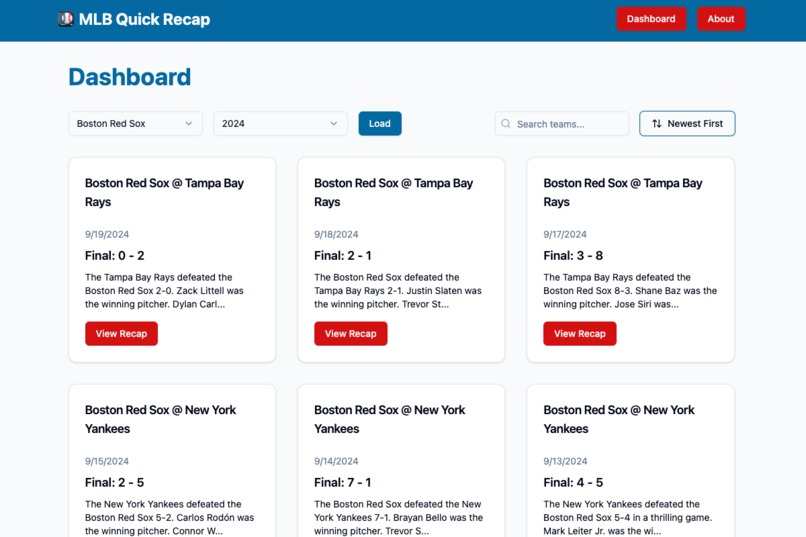Click the 9/13/2024 date text
The width and height of the screenshot is (806, 537).
(x=565, y=461)
